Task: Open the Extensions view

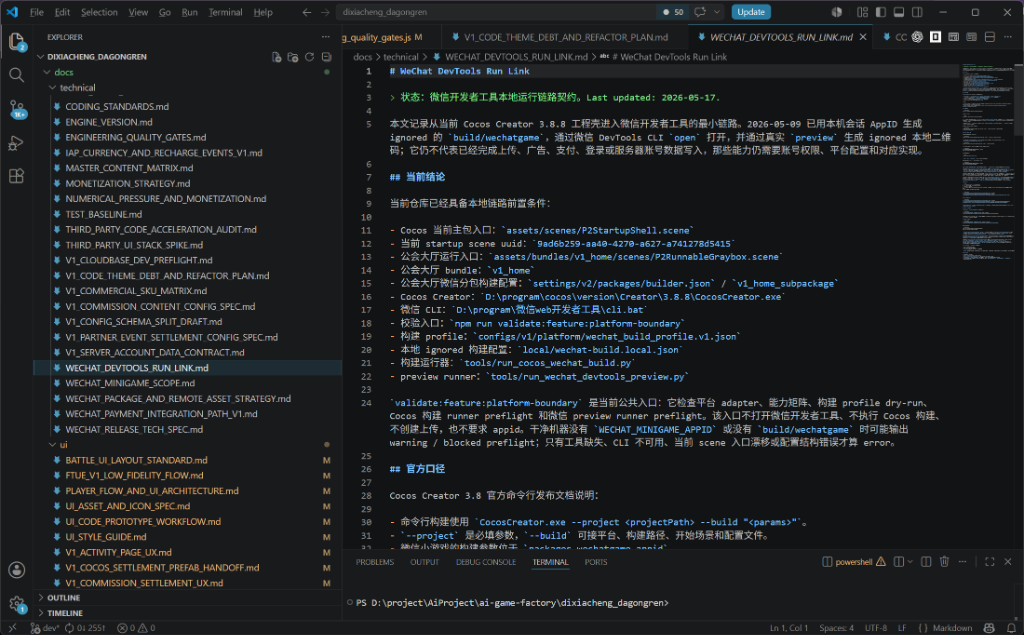Action: pyautogui.click(x=16, y=176)
